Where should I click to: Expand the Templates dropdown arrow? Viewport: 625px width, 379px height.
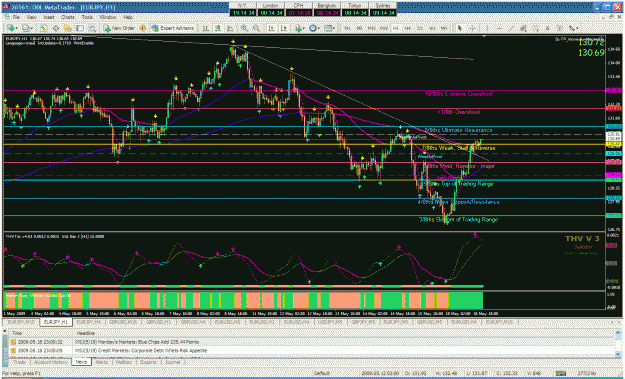334,28
